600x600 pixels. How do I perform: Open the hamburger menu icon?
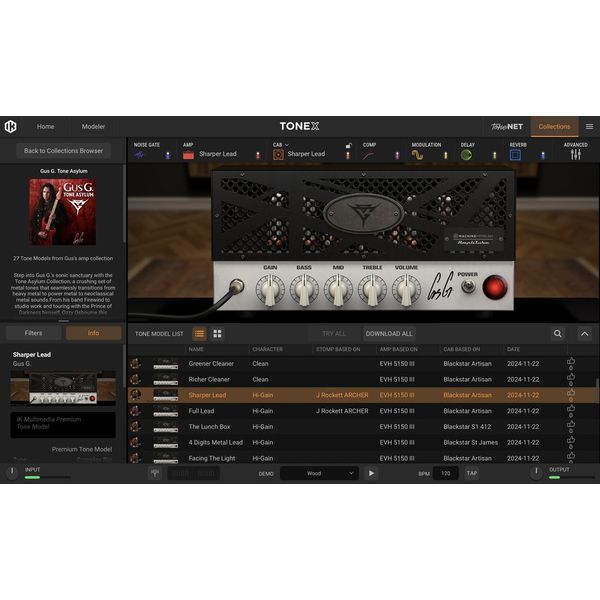pyautogui.click(x=589, y=127)
